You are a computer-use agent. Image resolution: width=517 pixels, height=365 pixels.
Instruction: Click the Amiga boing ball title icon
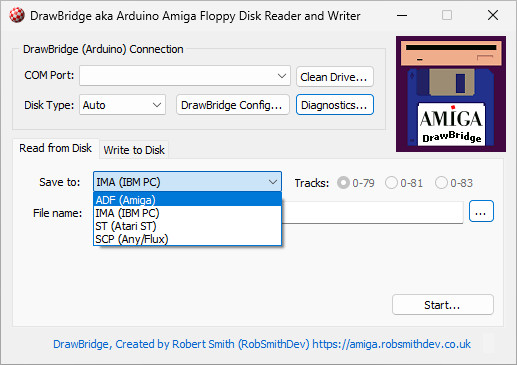click(x=16, y=15)
